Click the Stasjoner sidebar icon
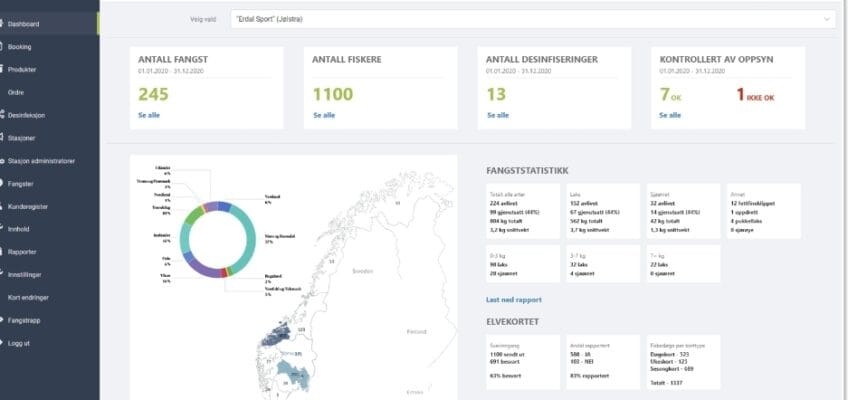Screen dimensions: 848x400 (4, 138)
